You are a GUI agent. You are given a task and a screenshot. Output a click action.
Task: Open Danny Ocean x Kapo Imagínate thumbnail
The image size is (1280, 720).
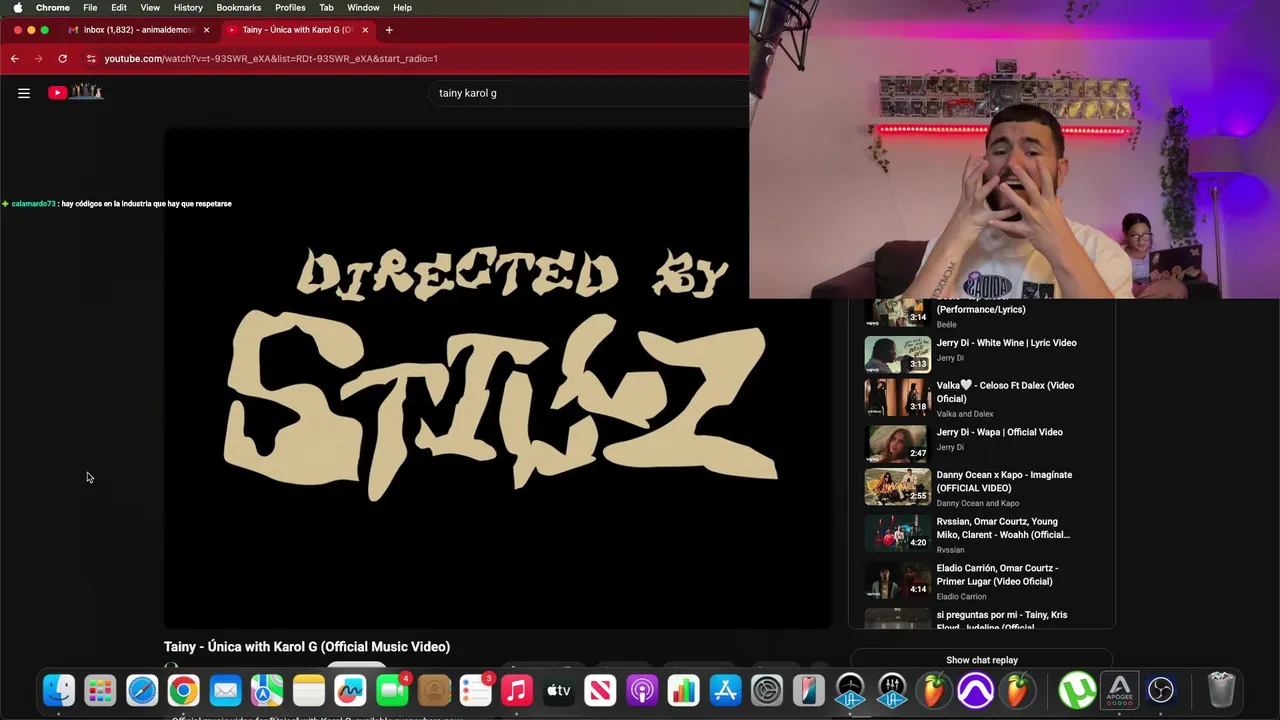(x=897, y=486)
